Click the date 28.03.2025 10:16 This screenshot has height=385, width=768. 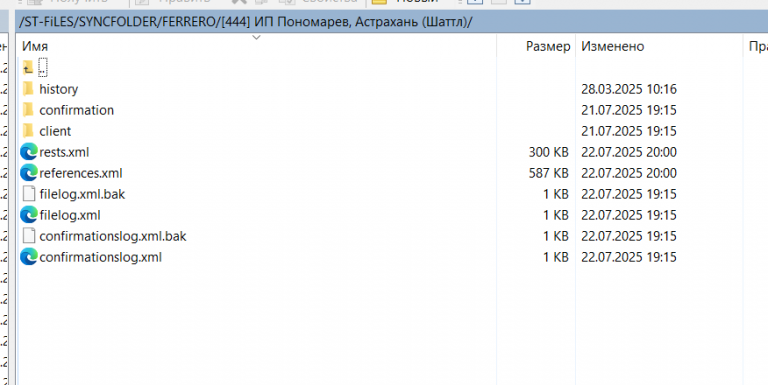(x=629, y=89)
